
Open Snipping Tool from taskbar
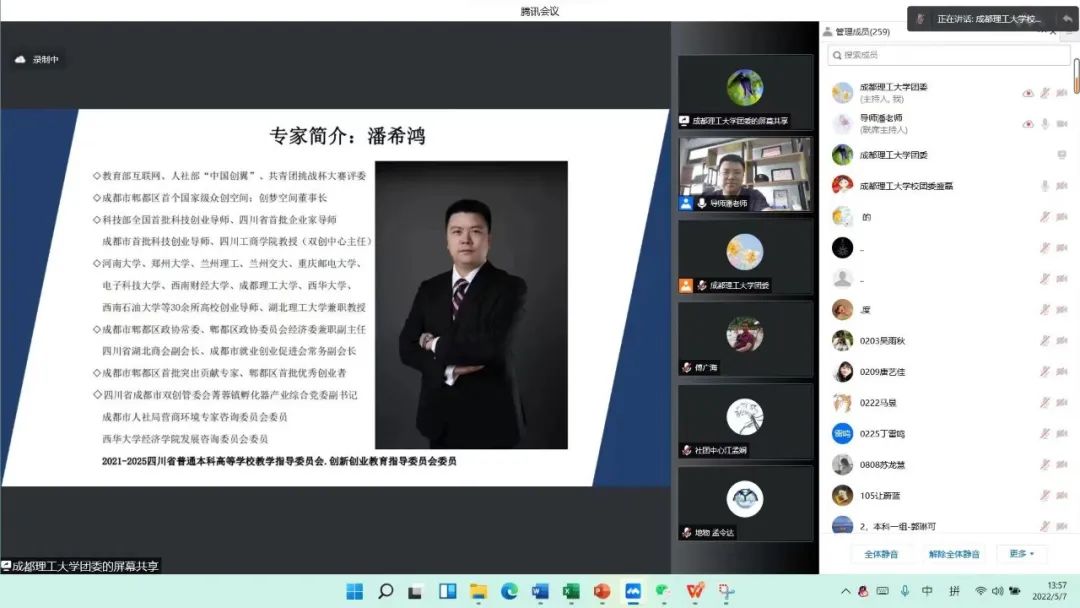click(726, 591)
